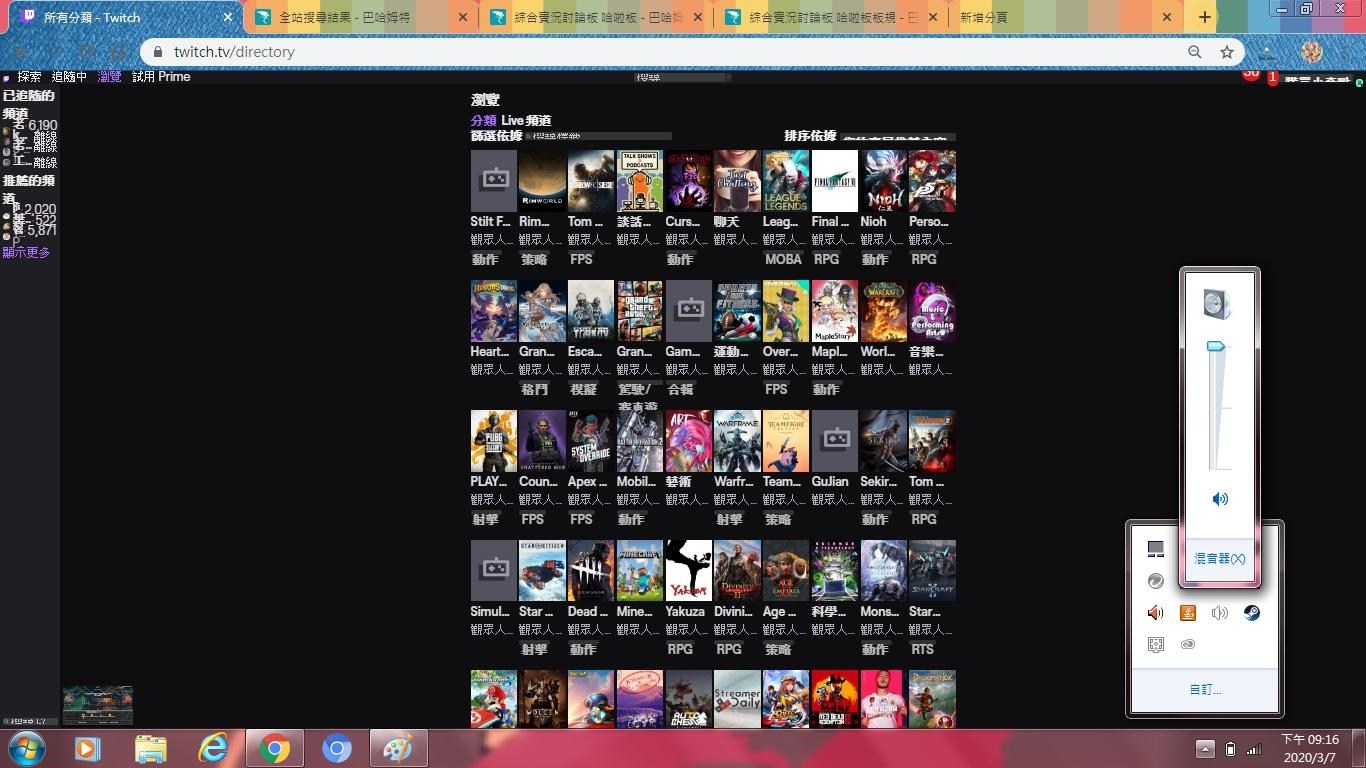Open the Streamer Daily cover
Image resolution: width=1366 pixels, height=768 pixels.
pos(737,699)
